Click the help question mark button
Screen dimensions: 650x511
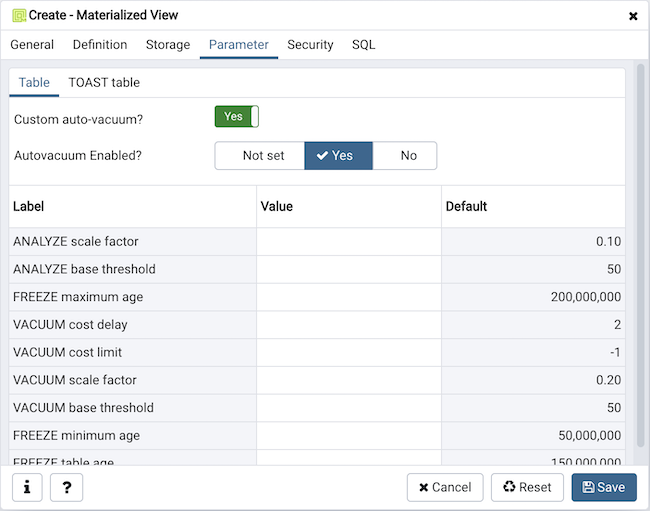tap(66, 487)
